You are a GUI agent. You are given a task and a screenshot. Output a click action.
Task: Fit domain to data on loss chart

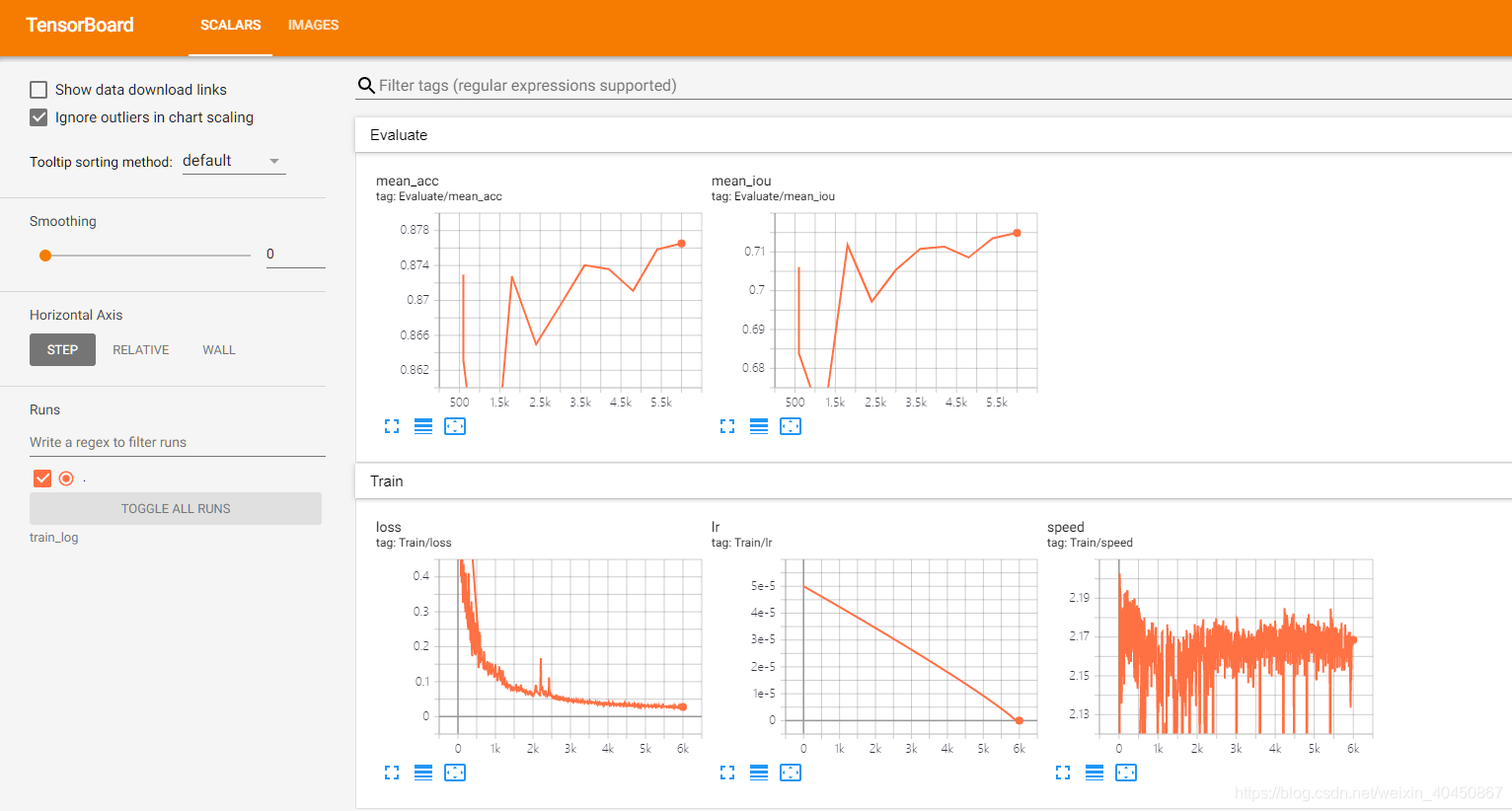point(455,773)
